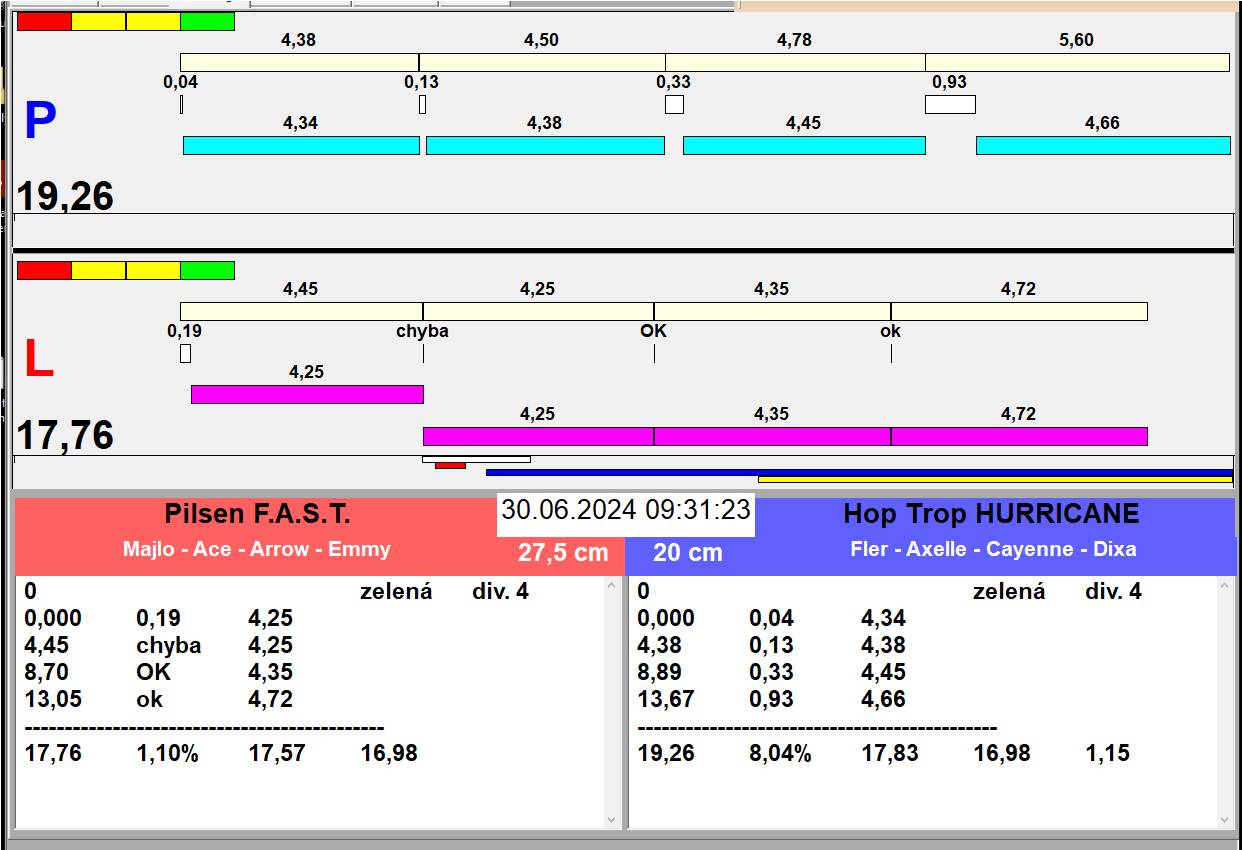Click the cream segment labeled 5,60
Image resolution: width=1242 pixels, height=850 pixels.
pyautogui.click(x=1076, y=63)
